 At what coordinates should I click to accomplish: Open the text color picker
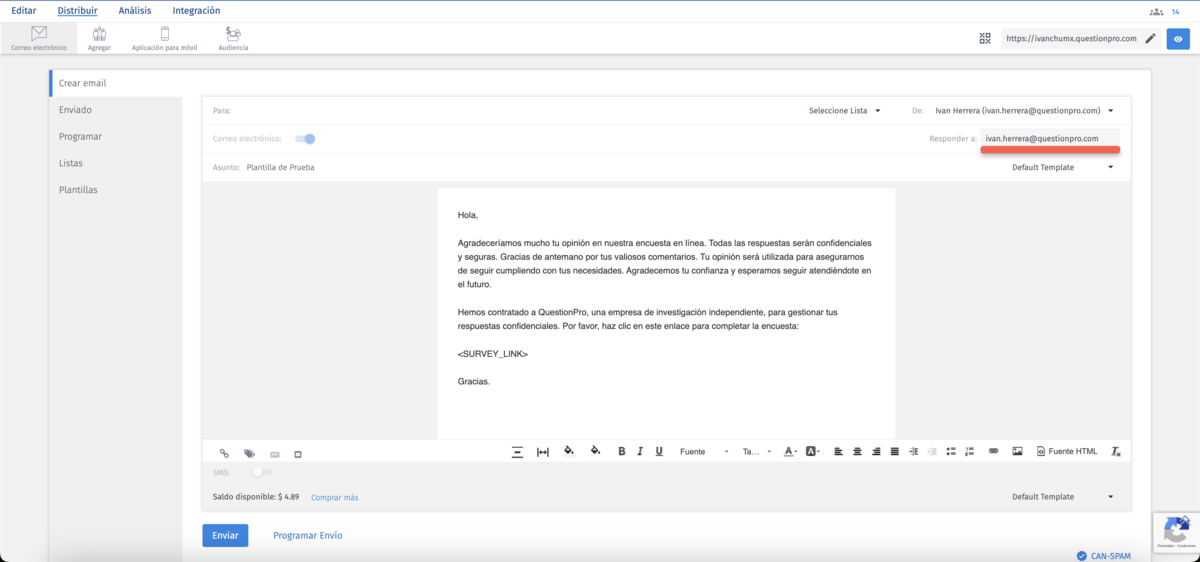coord(789,452)
